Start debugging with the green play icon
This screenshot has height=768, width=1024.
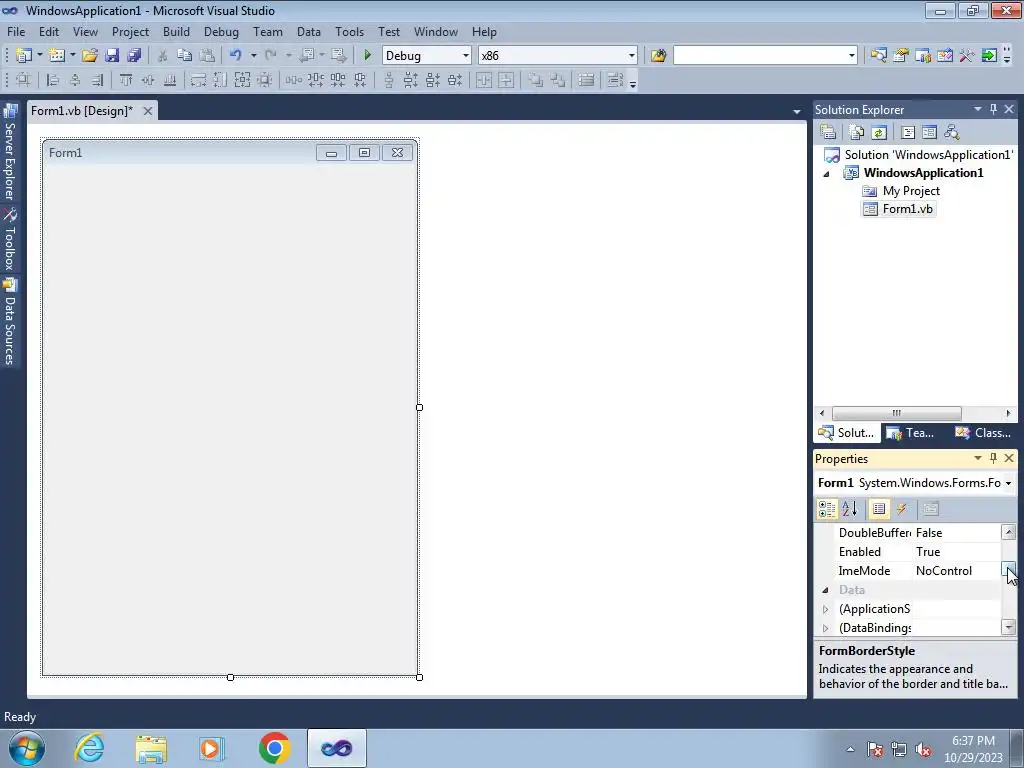367,56
